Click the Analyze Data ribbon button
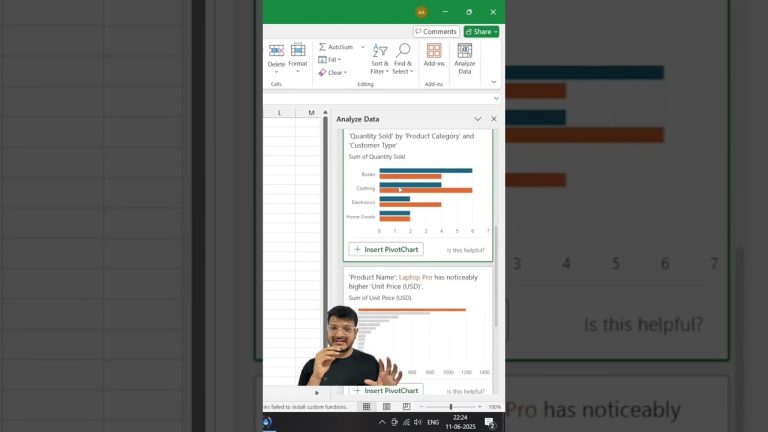 point(465,56)
